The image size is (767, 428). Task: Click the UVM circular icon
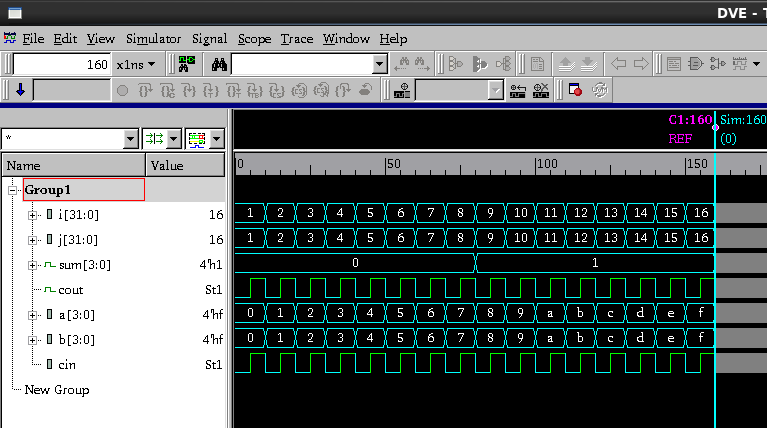click(600, 90)
